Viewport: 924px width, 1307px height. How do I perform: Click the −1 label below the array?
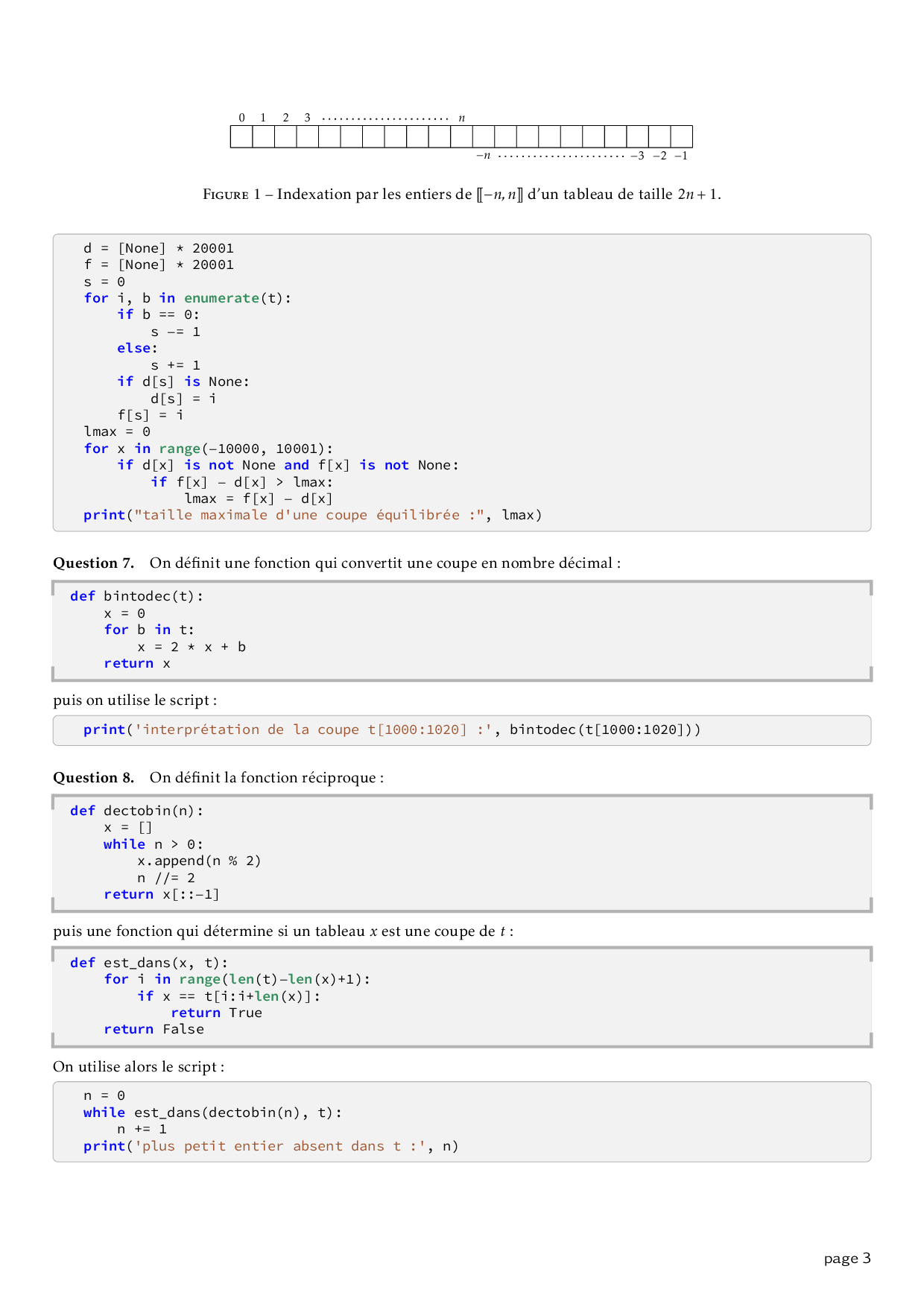[x=681, y=156]
